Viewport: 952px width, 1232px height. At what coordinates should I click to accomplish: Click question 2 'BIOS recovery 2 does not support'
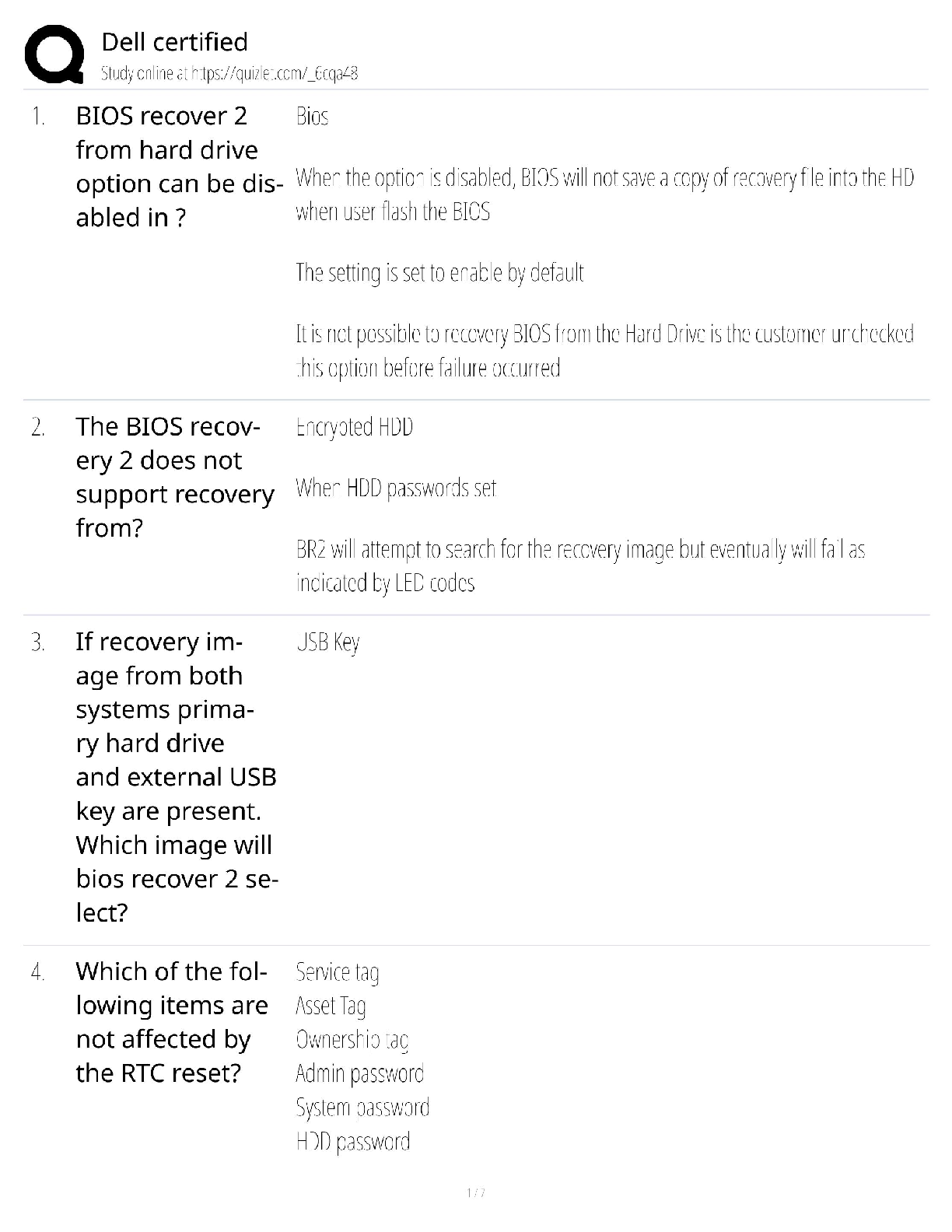175,477
